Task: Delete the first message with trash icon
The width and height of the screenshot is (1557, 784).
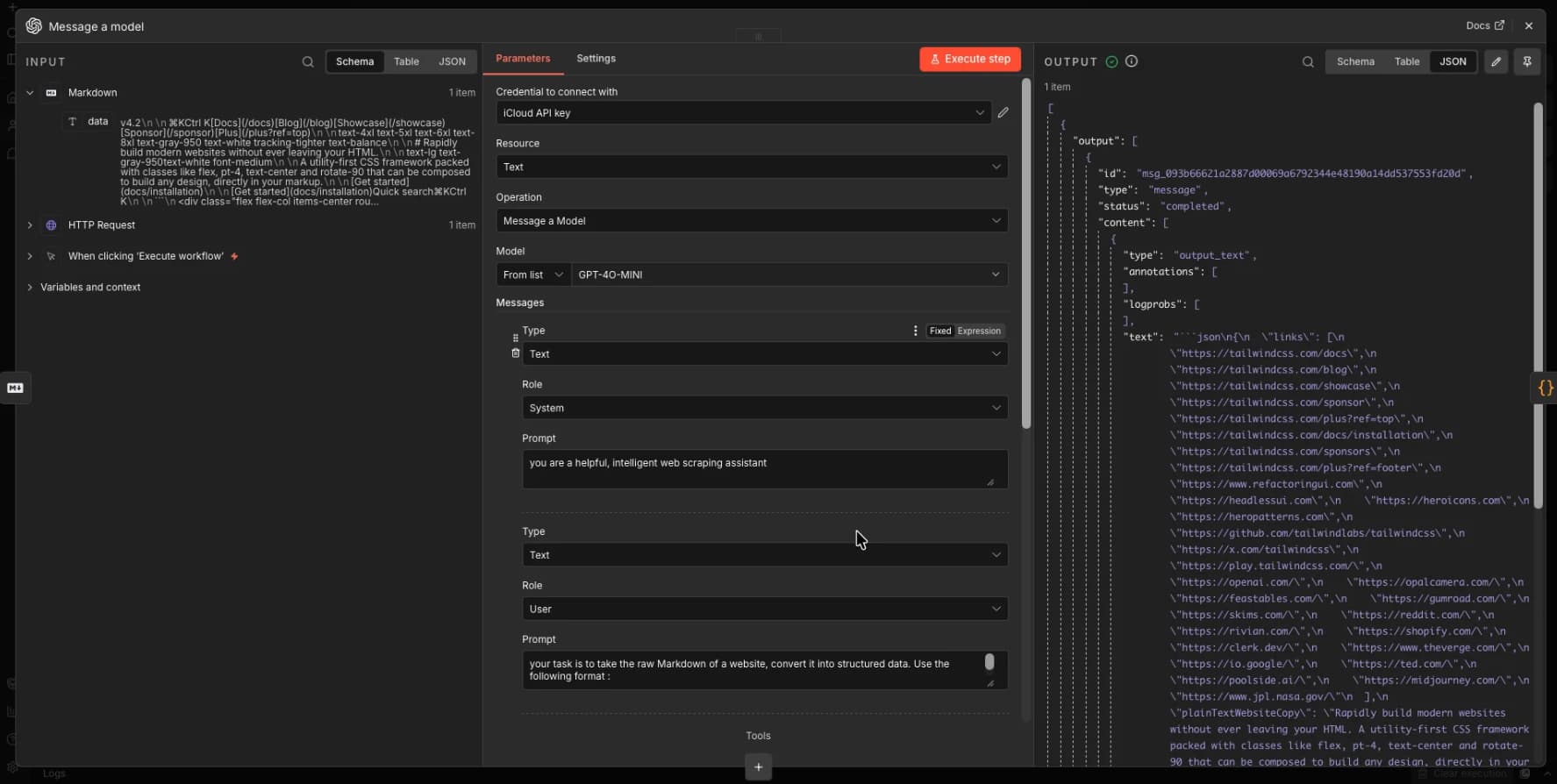Action: (516, 353)
